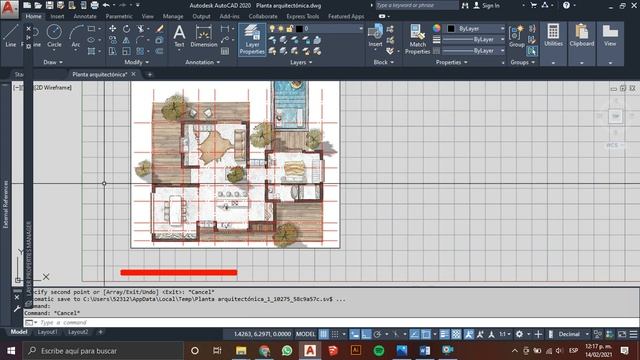This screenshot has width=640, height=360.
Task: Expand the Modify panel dropdown
Action: pos(137,62)
